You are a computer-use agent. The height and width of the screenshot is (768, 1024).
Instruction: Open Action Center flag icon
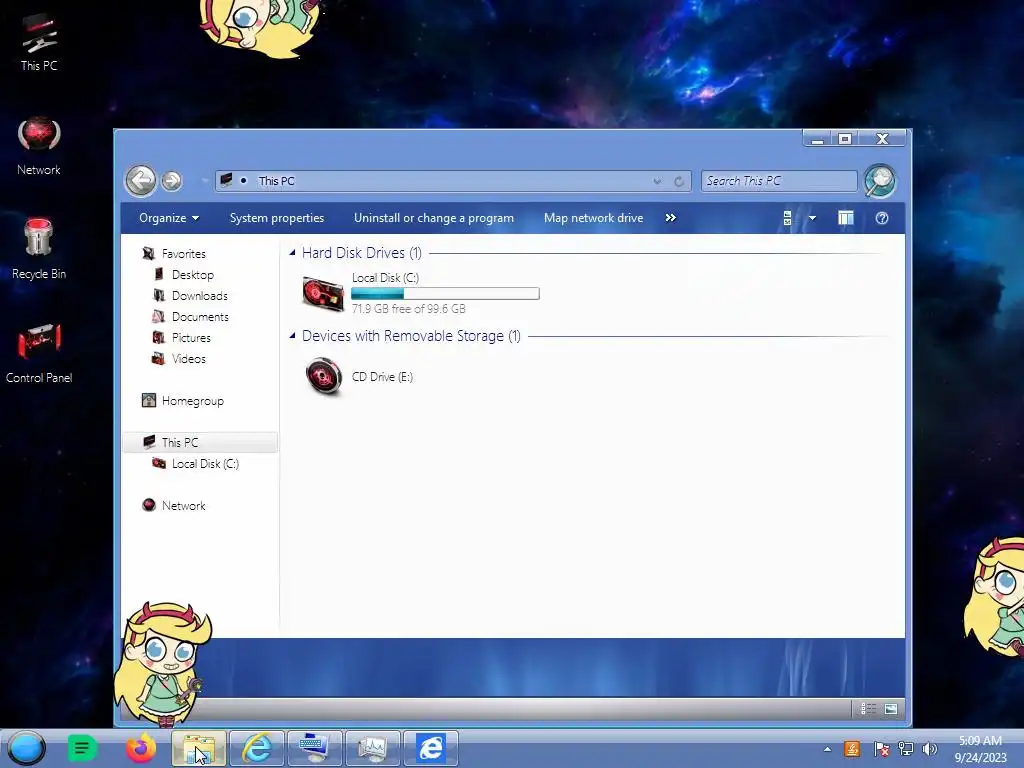(881, 749)
